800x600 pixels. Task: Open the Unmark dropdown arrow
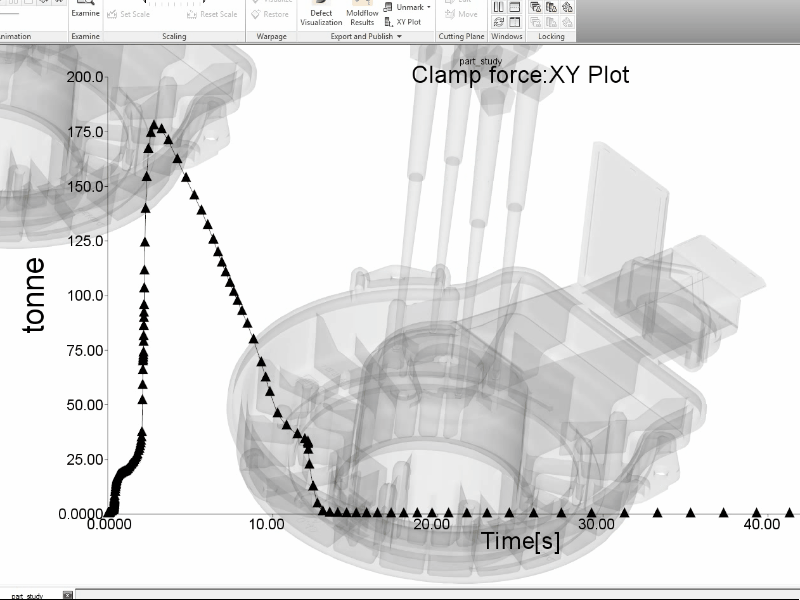coord(429,7)
